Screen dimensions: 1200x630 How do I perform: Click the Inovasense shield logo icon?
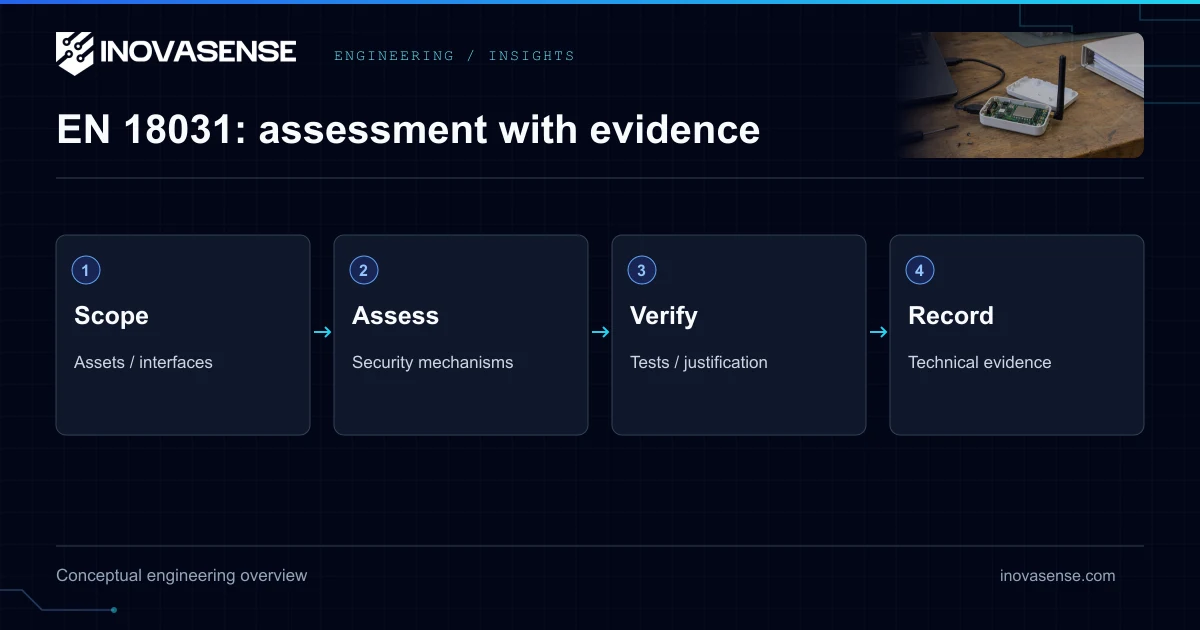tap(75, 53)
